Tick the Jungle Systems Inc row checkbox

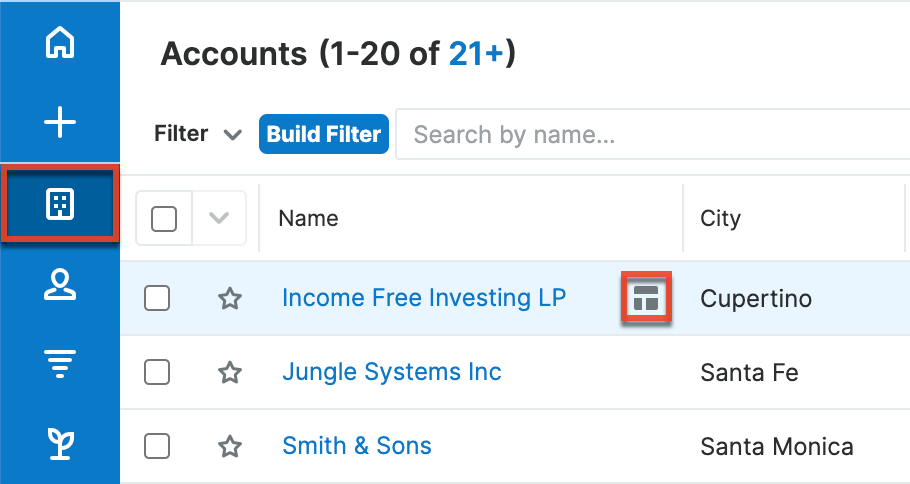point(157,373)
